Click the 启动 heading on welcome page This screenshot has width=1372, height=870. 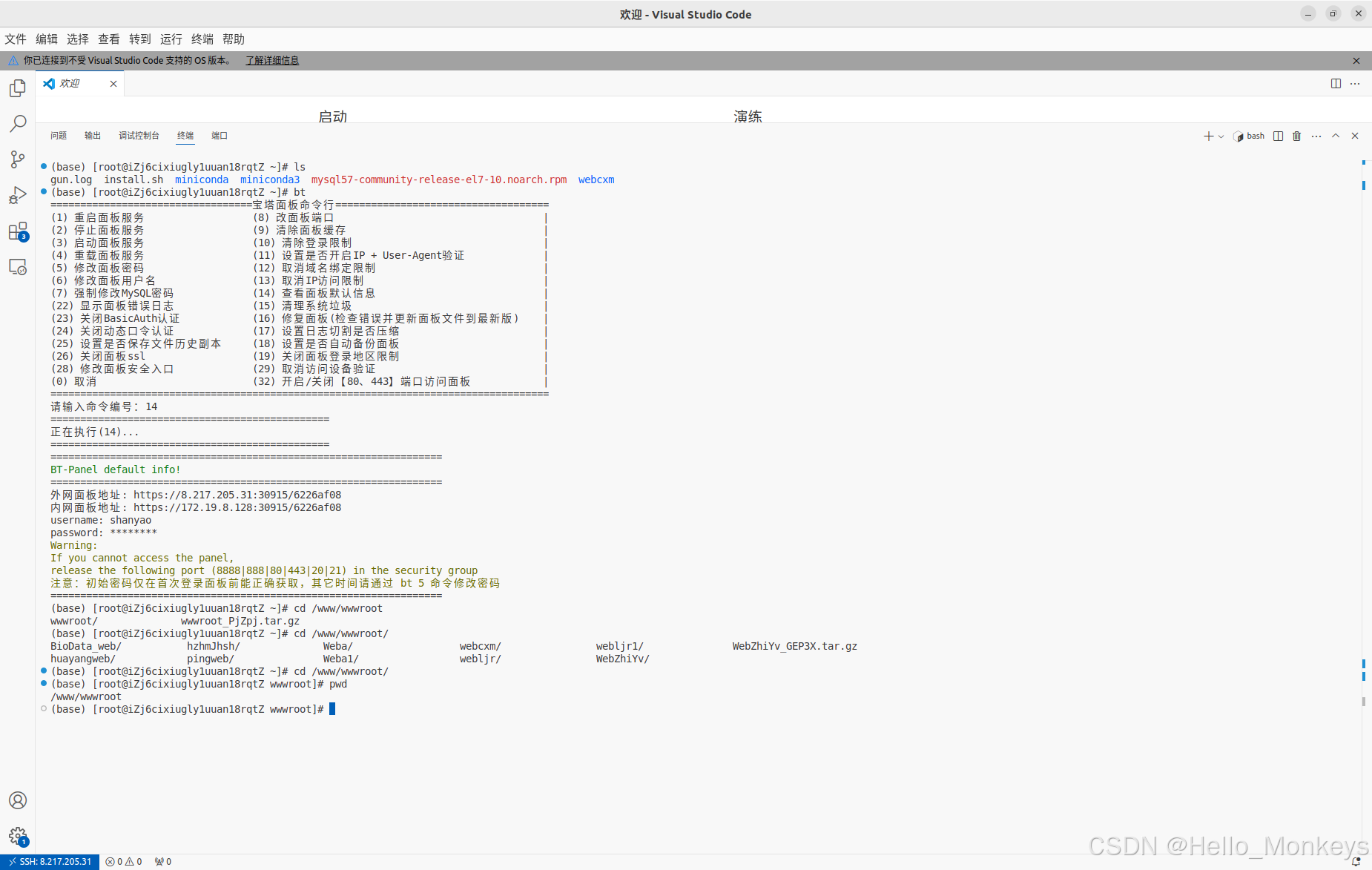pyautogui.click(x=333, y=116)
